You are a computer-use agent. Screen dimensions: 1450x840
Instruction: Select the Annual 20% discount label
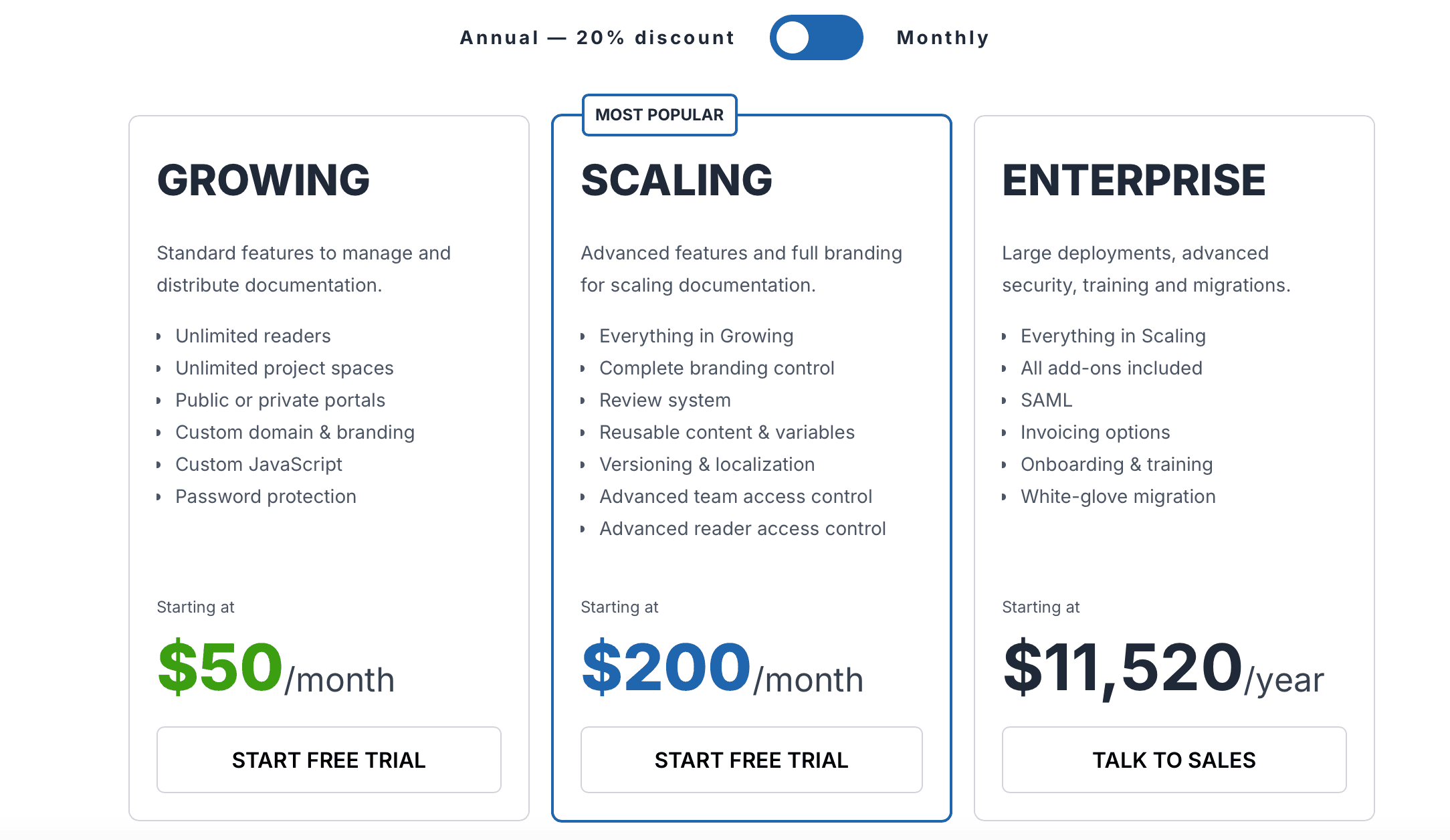coord(597,37)
